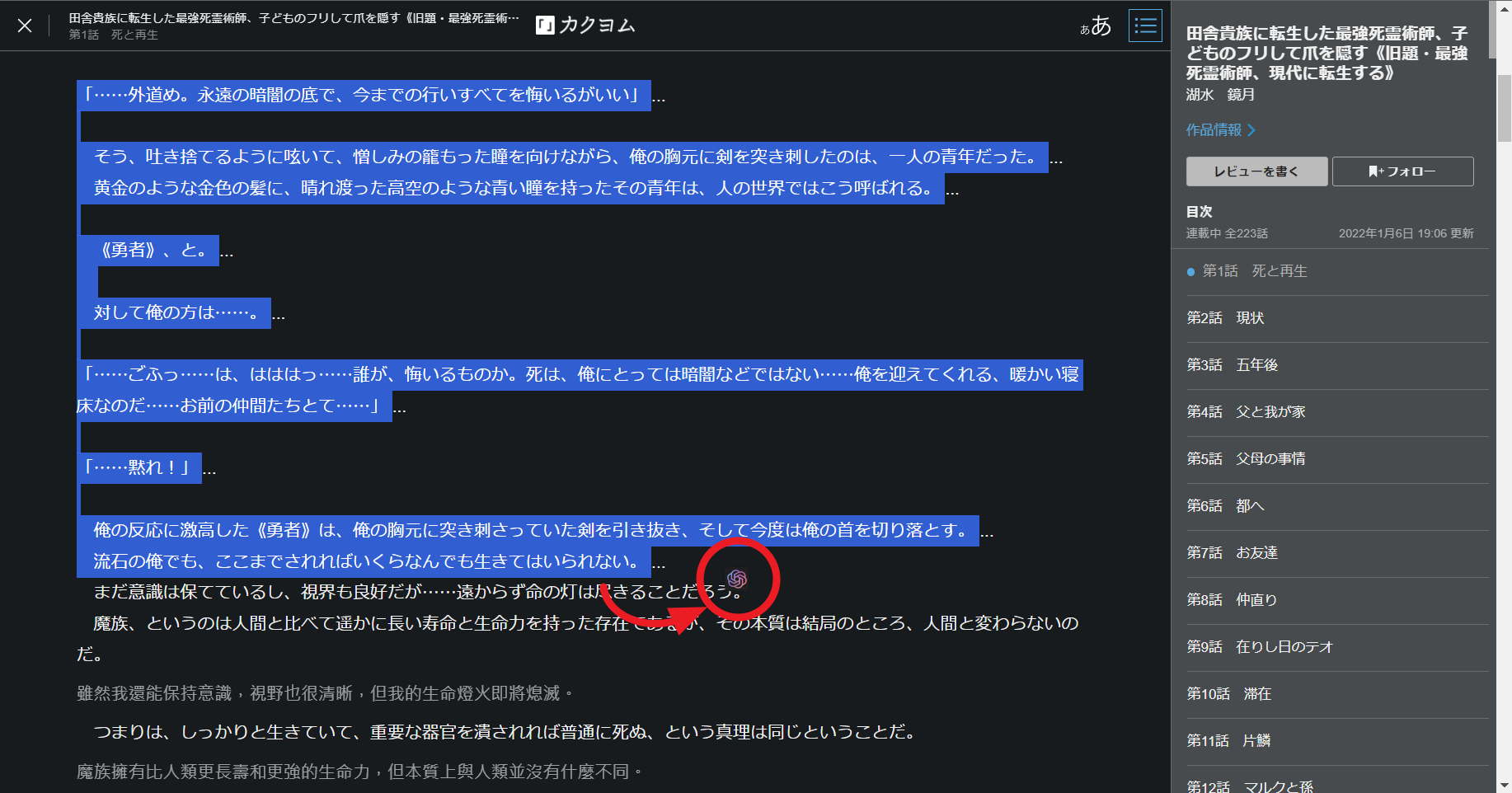This screenshot has height=793, width=1512.
Task: Click the レビューを書く button
Action: coord(1256,171)
